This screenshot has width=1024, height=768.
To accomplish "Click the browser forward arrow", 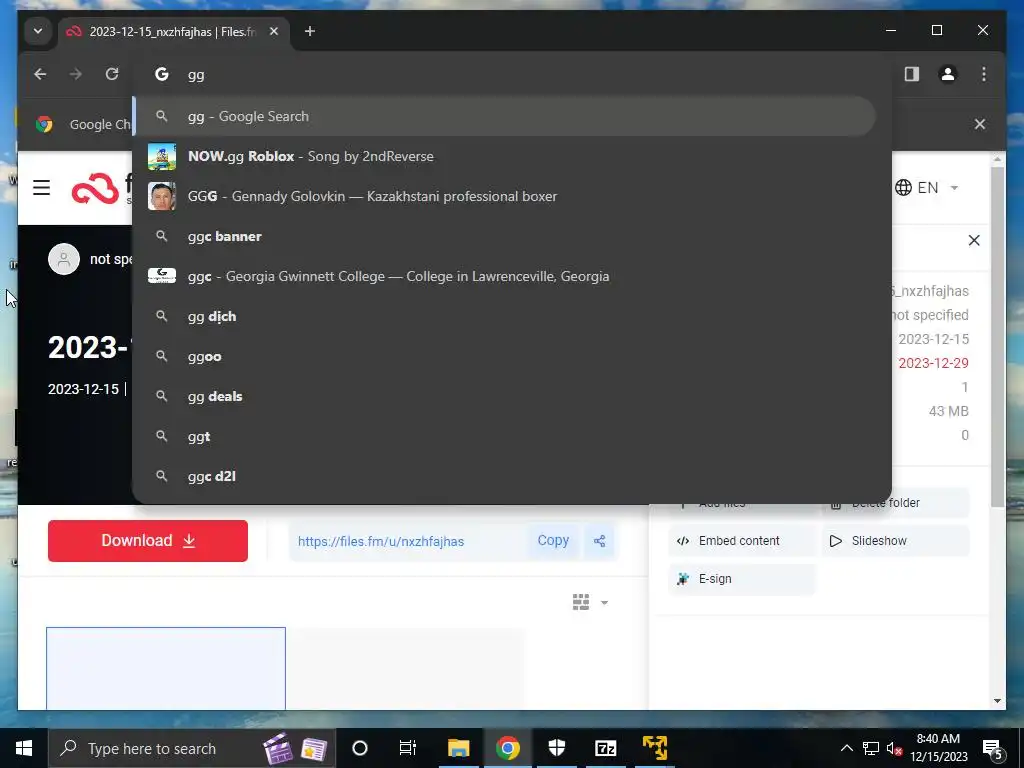I will click(x=76, y=74).
